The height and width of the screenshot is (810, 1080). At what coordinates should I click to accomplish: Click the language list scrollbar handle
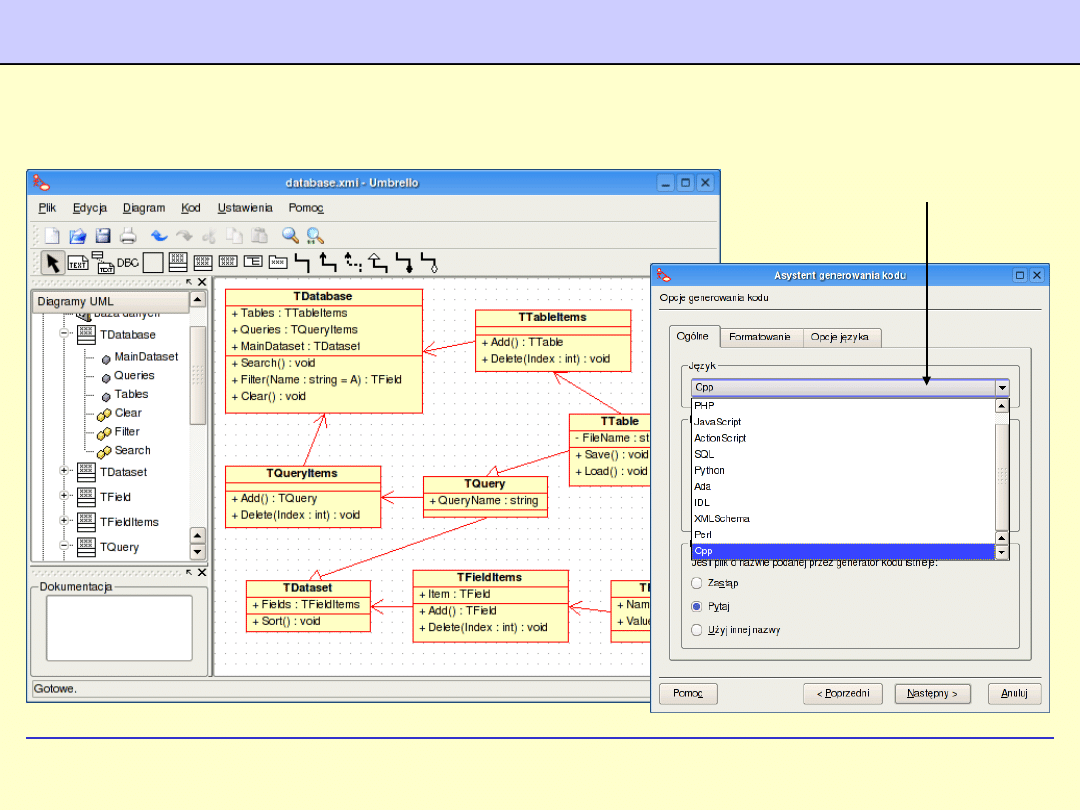point(1001,475)
